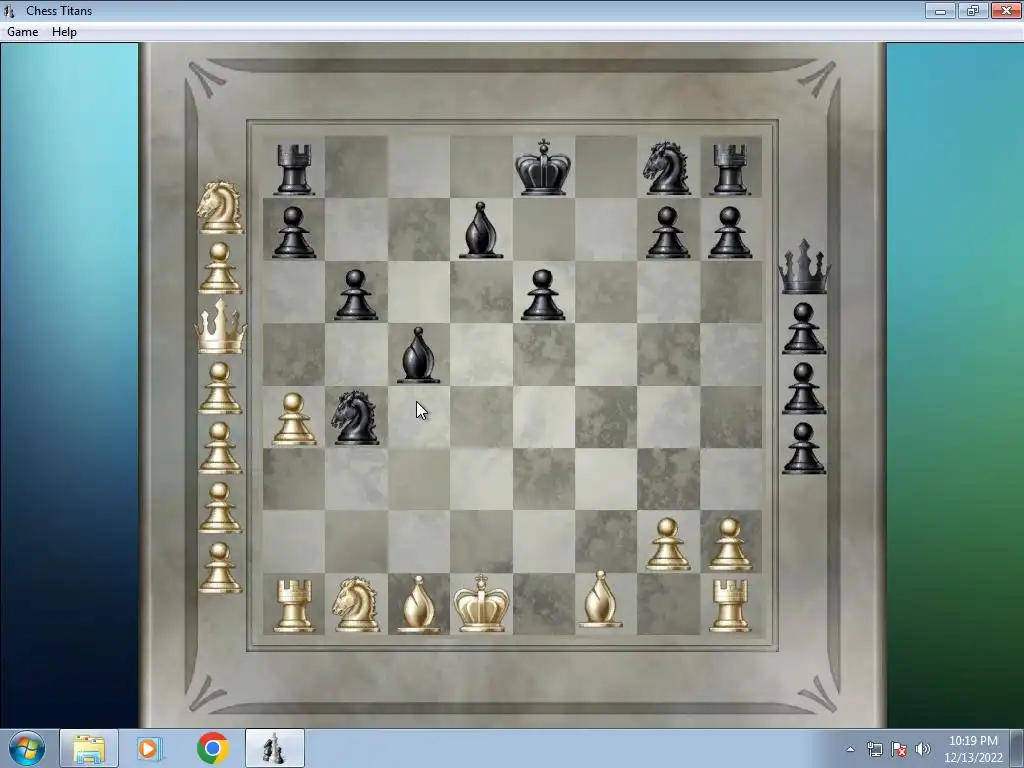Click the empty e1 square
The image size is (1024, 768).
click(543, 605)
